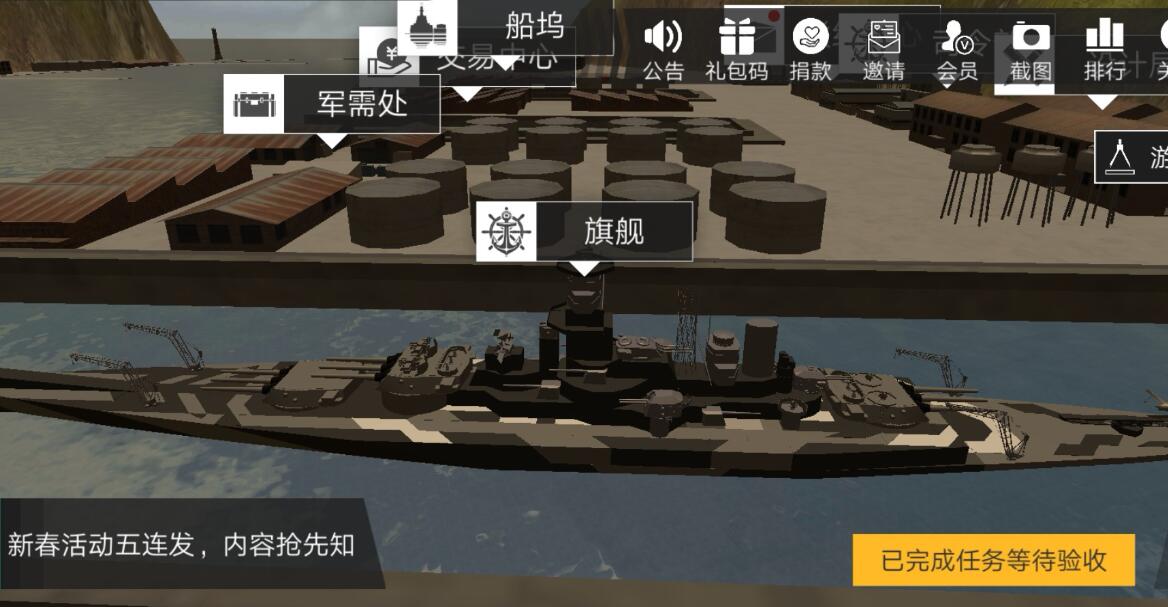This screenshot has width=1168, height=607.
Task: Select the 旗舰 flagship label
Action: (614, 231)
